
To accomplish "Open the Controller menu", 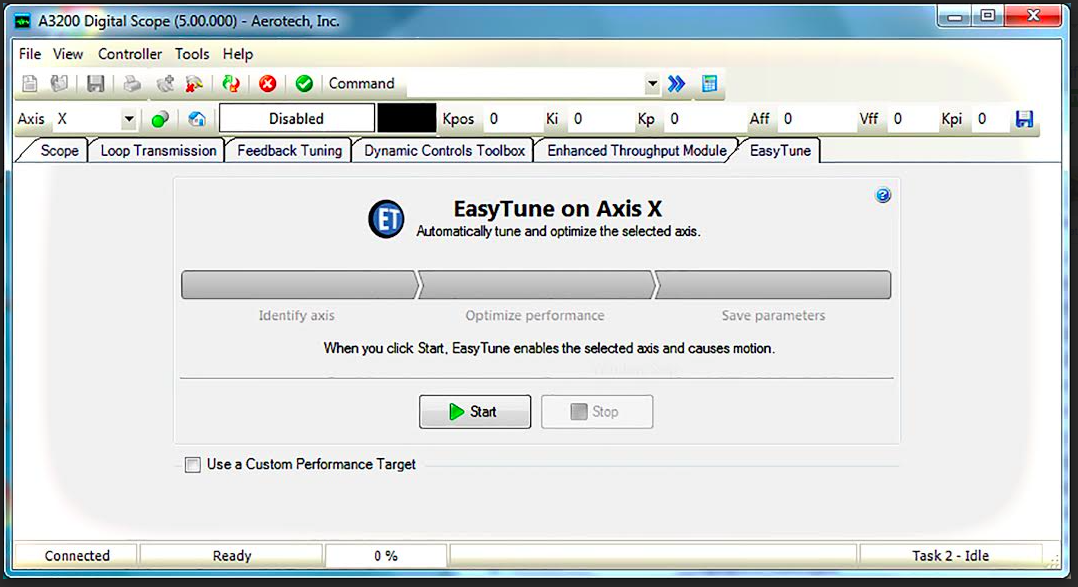I will click(129, 54).
